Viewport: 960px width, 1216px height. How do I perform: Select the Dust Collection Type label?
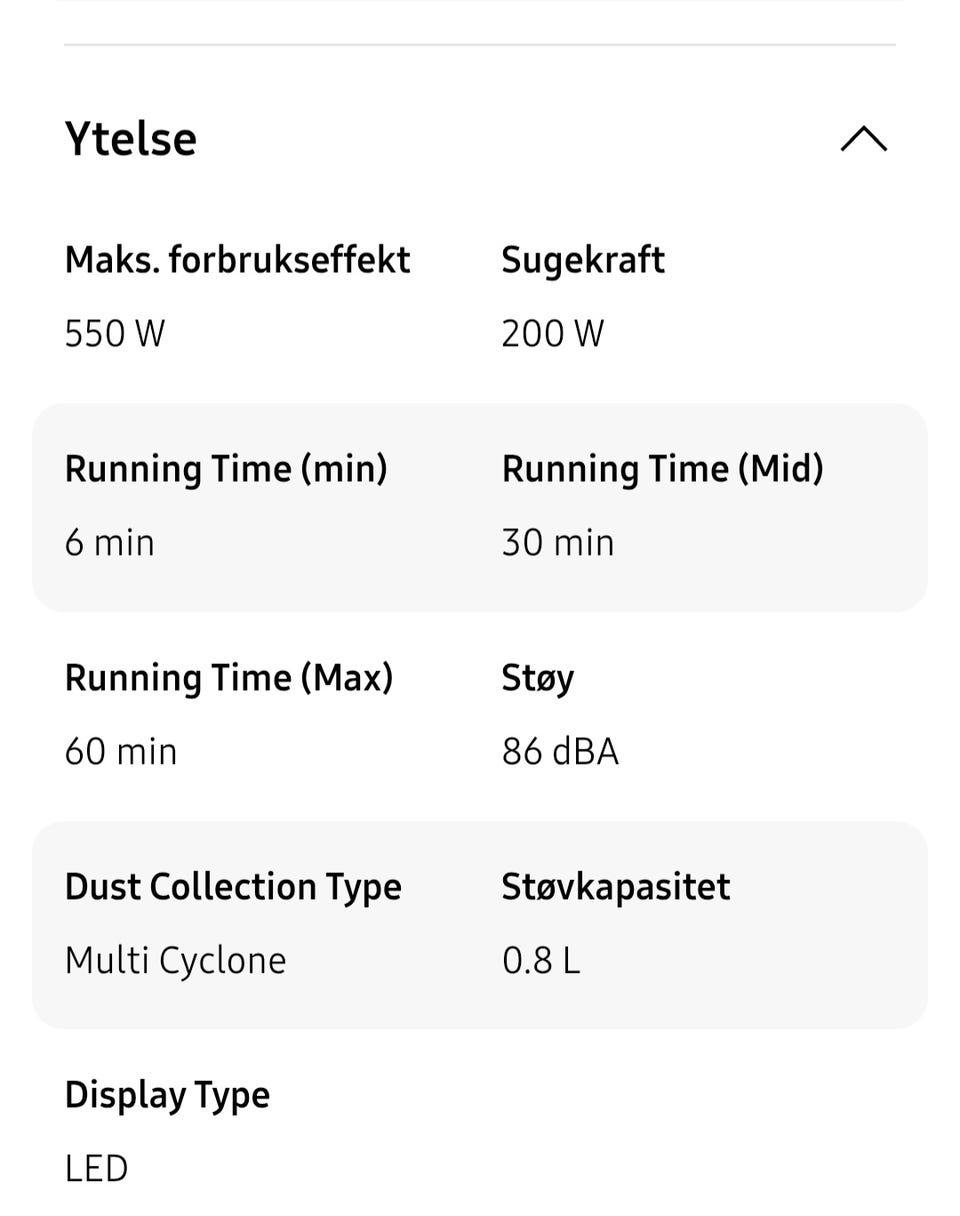tap(233, 887)
